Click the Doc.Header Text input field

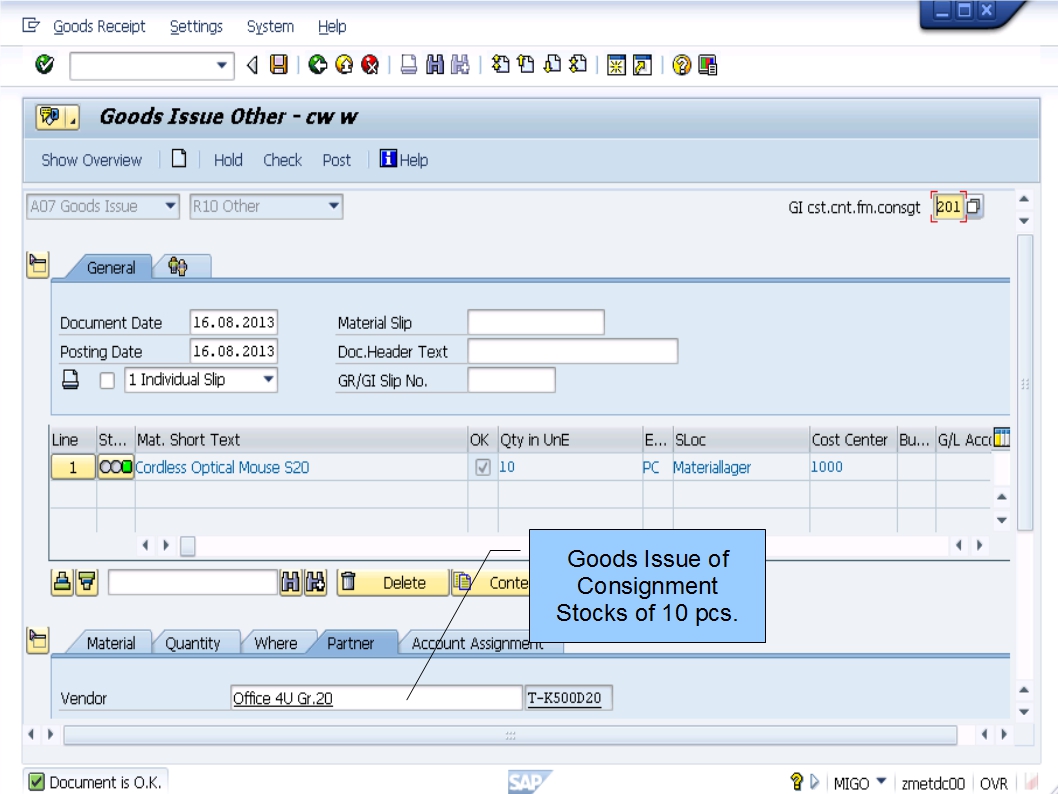[x=573, y=351]
